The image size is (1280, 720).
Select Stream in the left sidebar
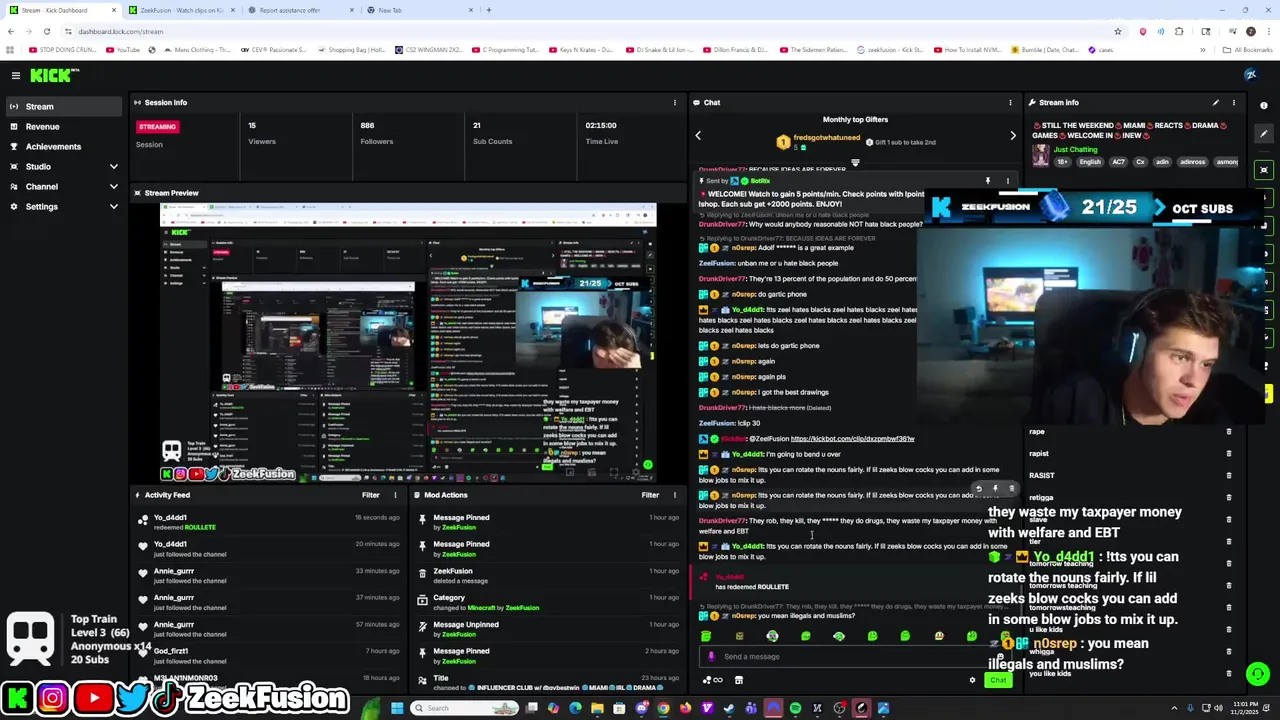click(x=62, y=106)
